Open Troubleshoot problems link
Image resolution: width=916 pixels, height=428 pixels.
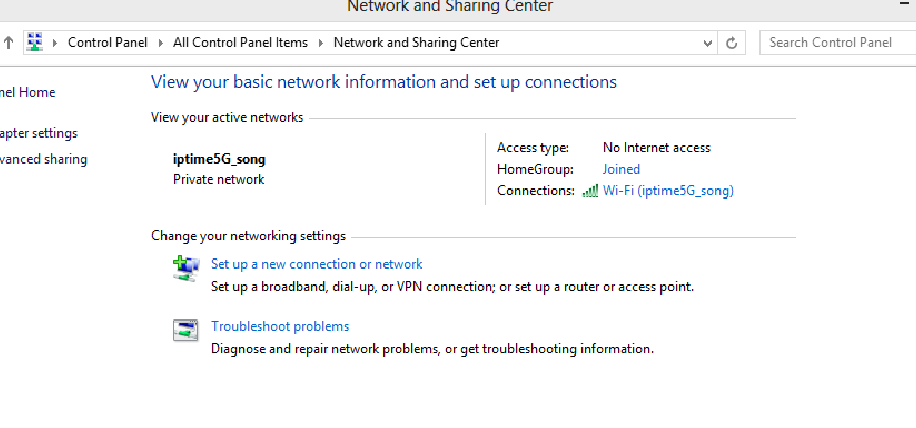pos(280,326)
